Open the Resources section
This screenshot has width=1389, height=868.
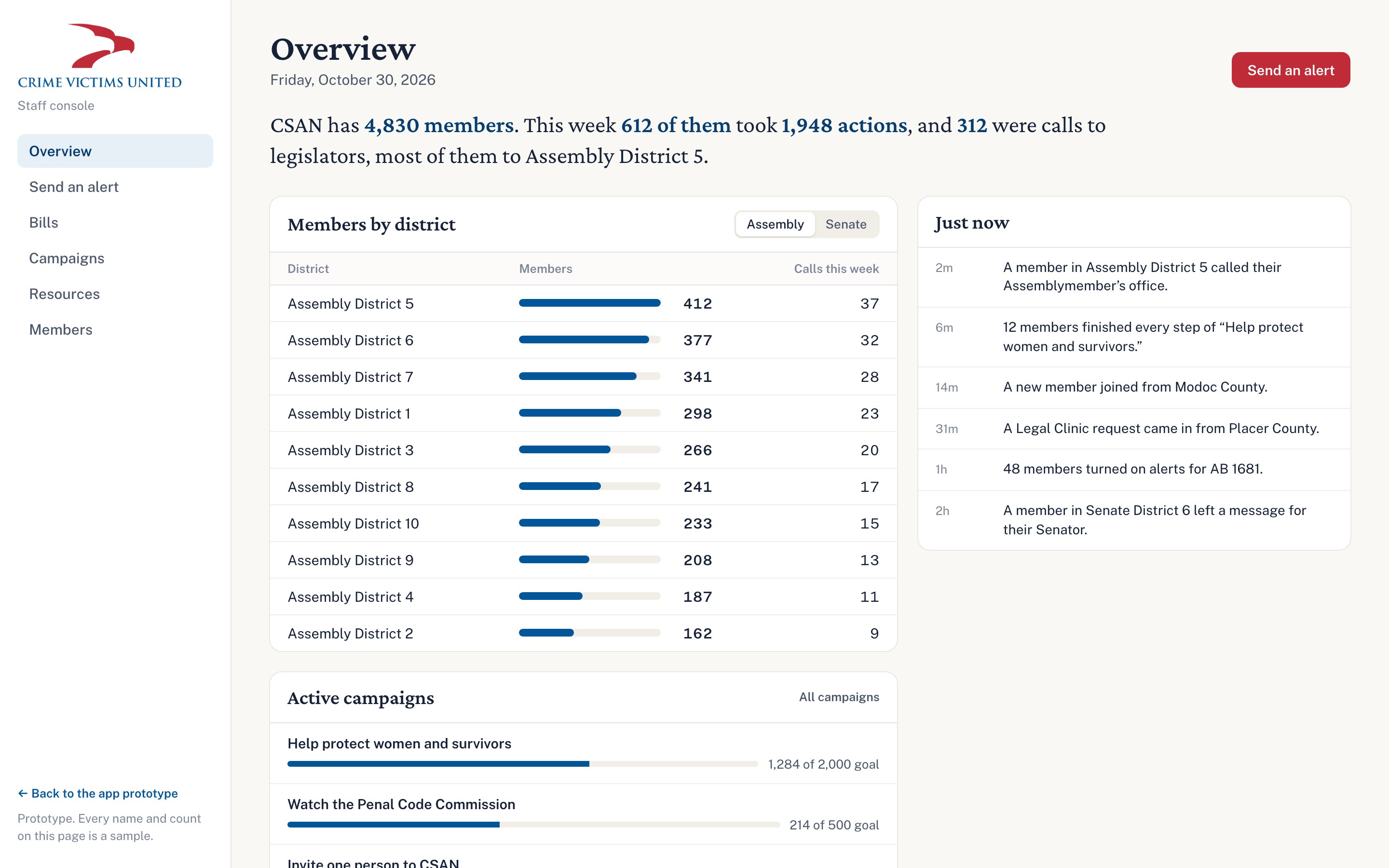[x=115, y=293]
